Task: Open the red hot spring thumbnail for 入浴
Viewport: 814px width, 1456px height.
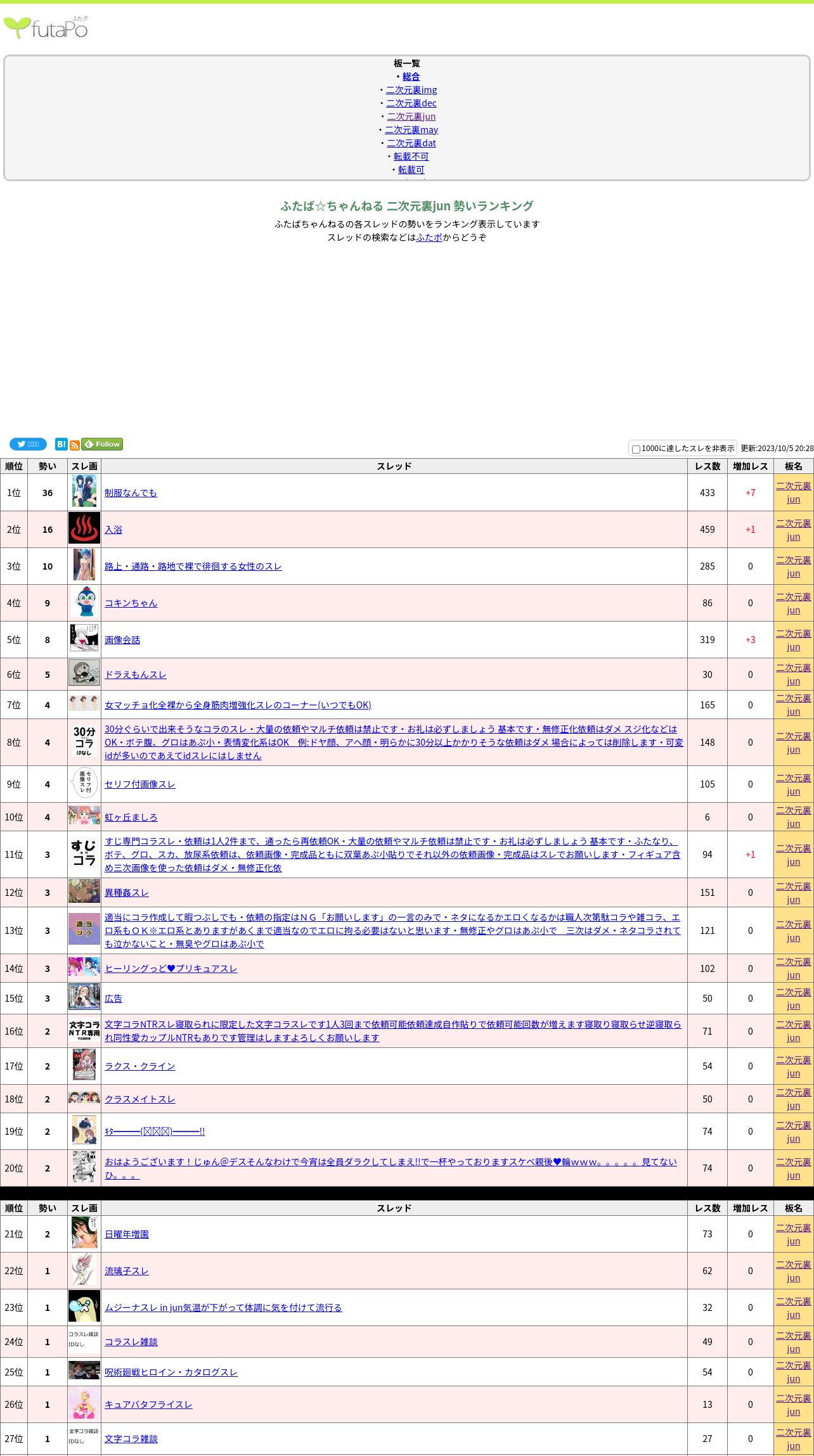Action: click(84, 528)
